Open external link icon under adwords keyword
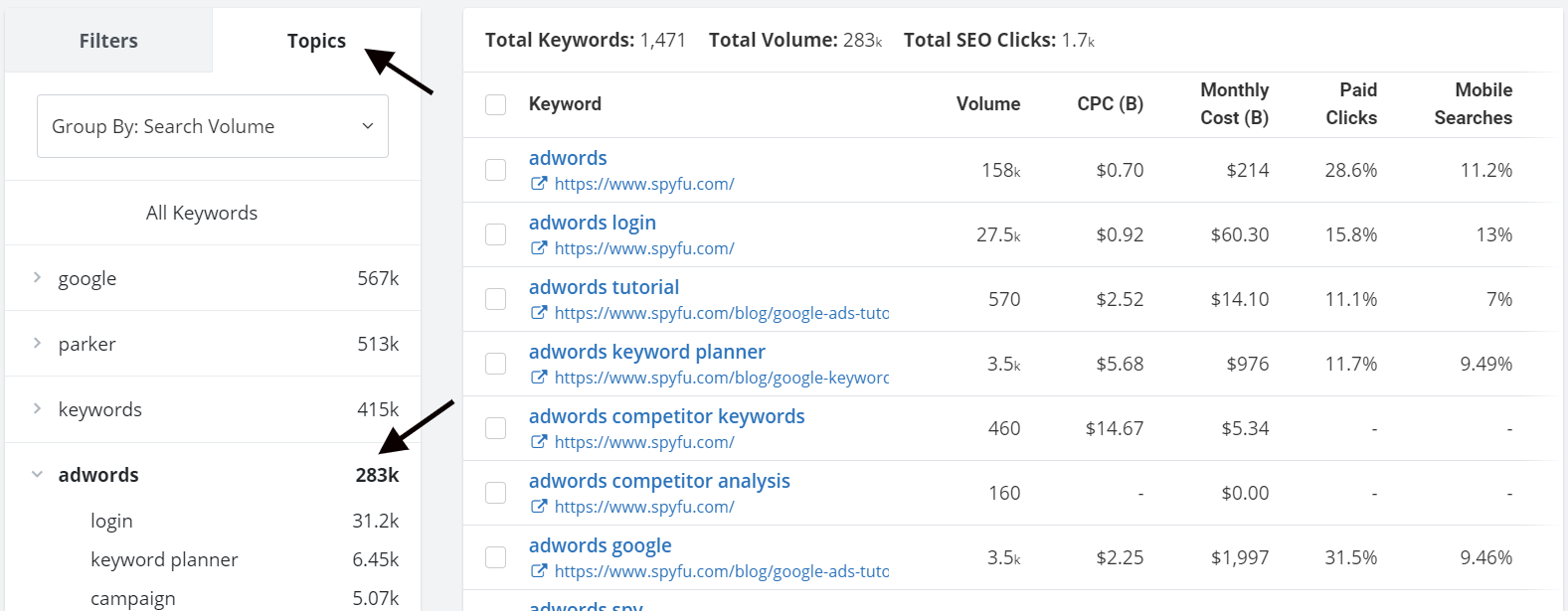 (x=539, y=184)
